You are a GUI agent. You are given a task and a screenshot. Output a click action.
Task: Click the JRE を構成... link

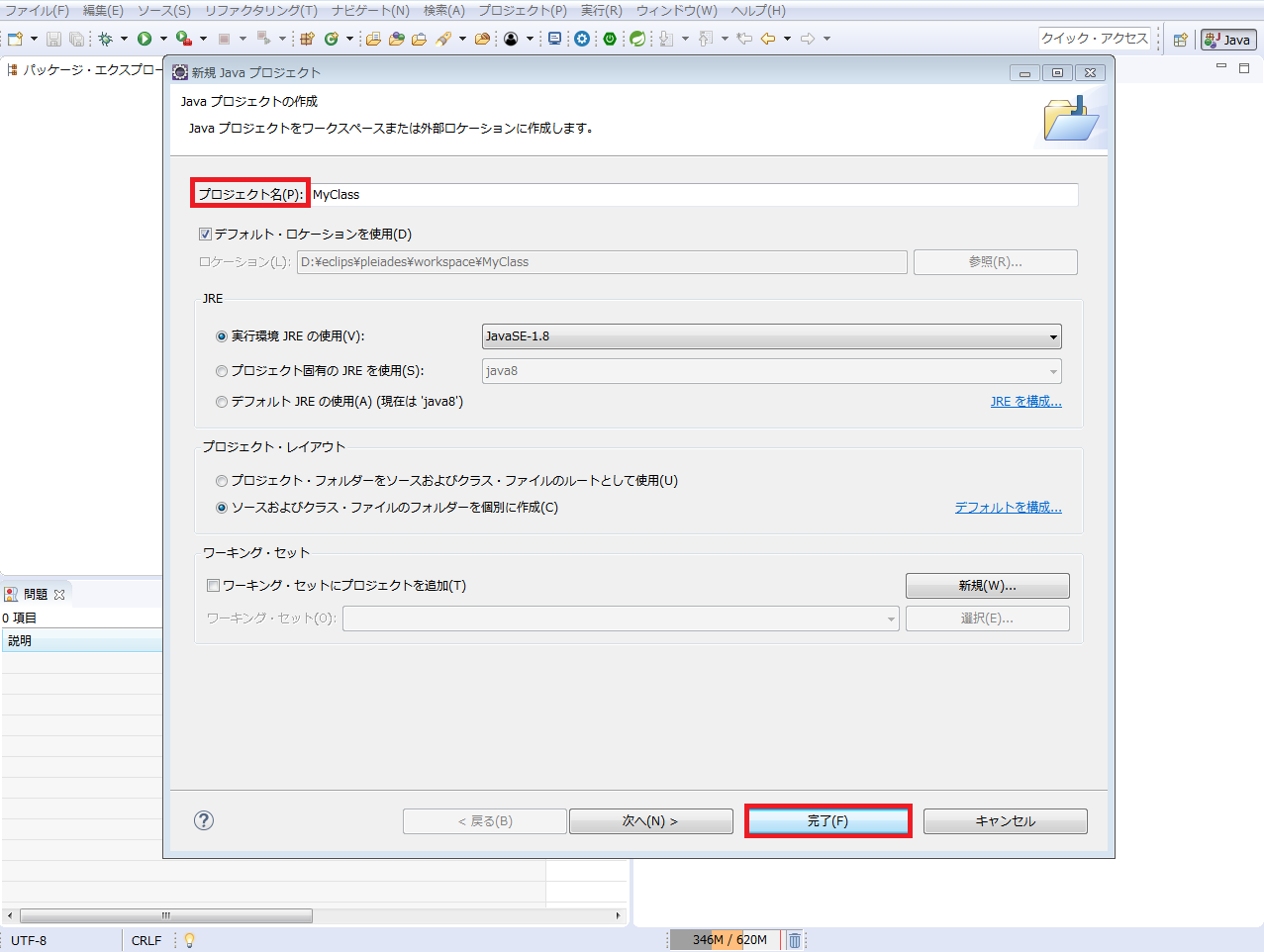[1025, 402]
